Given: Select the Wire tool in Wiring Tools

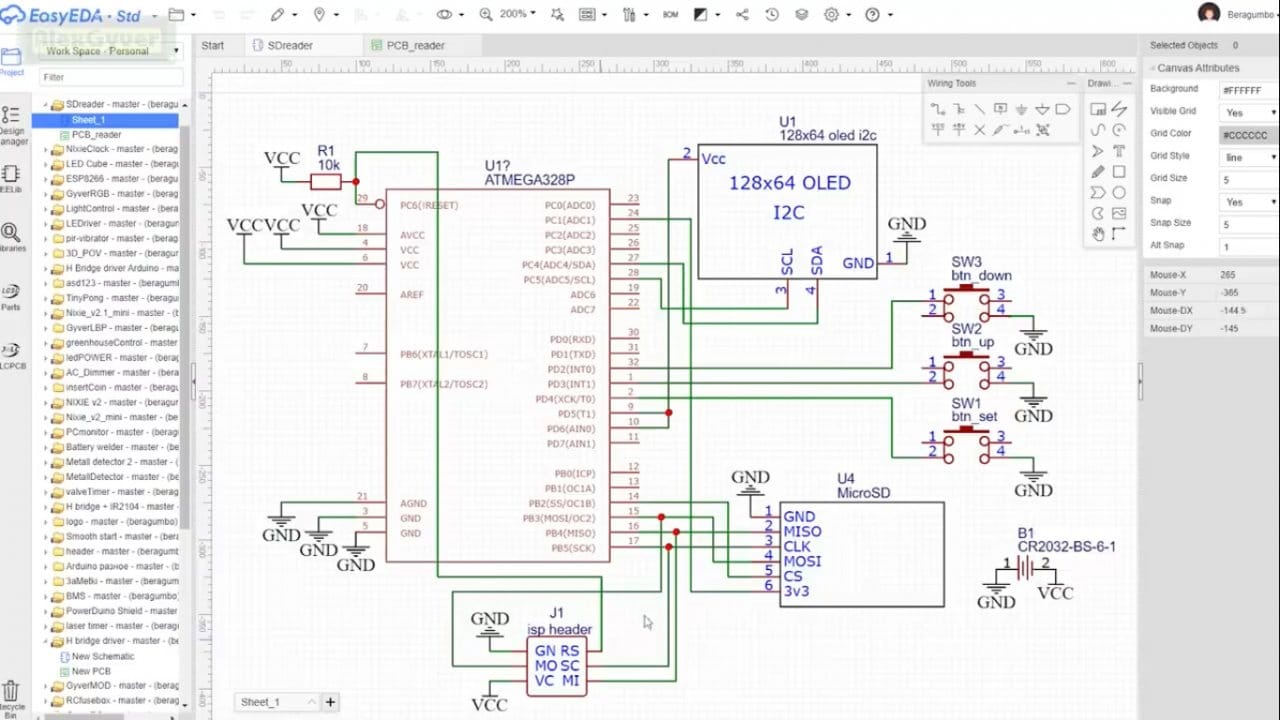Looking at the screenshot, I should [x=938, y=109].
